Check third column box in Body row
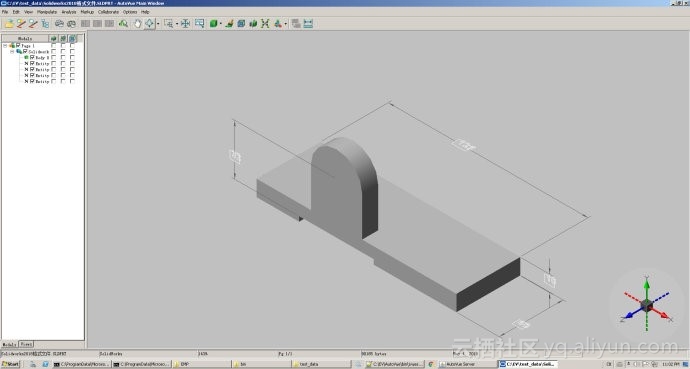 point(72,57)
